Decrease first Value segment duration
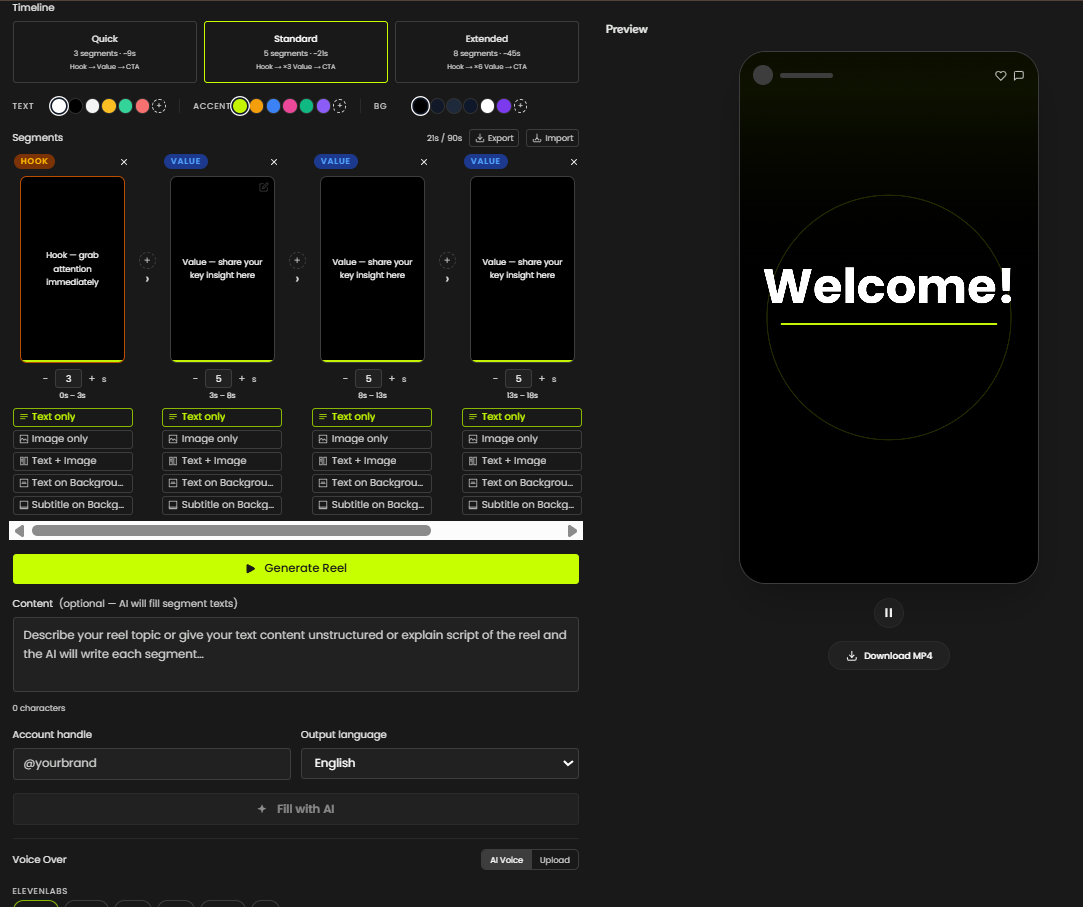The width and height of the screenshot is (1083, 907). pyautogui.click(x=195, y=379)
